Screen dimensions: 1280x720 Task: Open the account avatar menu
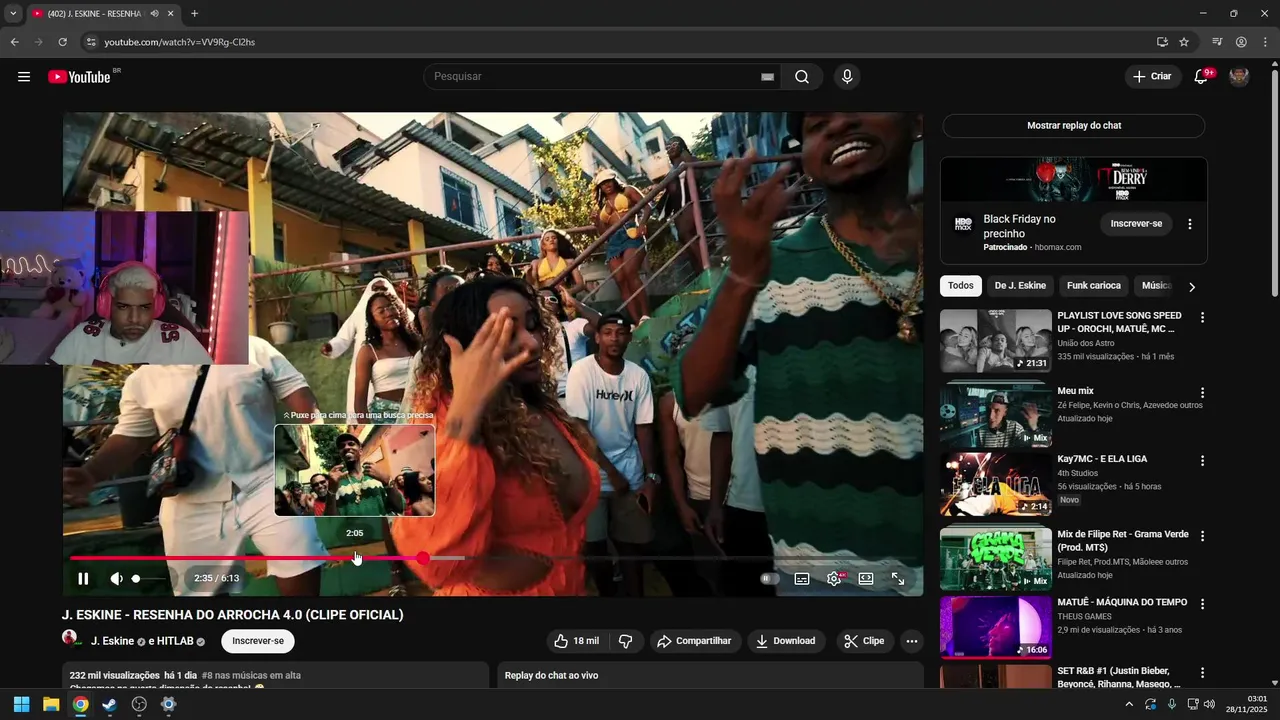[1239, 77]
